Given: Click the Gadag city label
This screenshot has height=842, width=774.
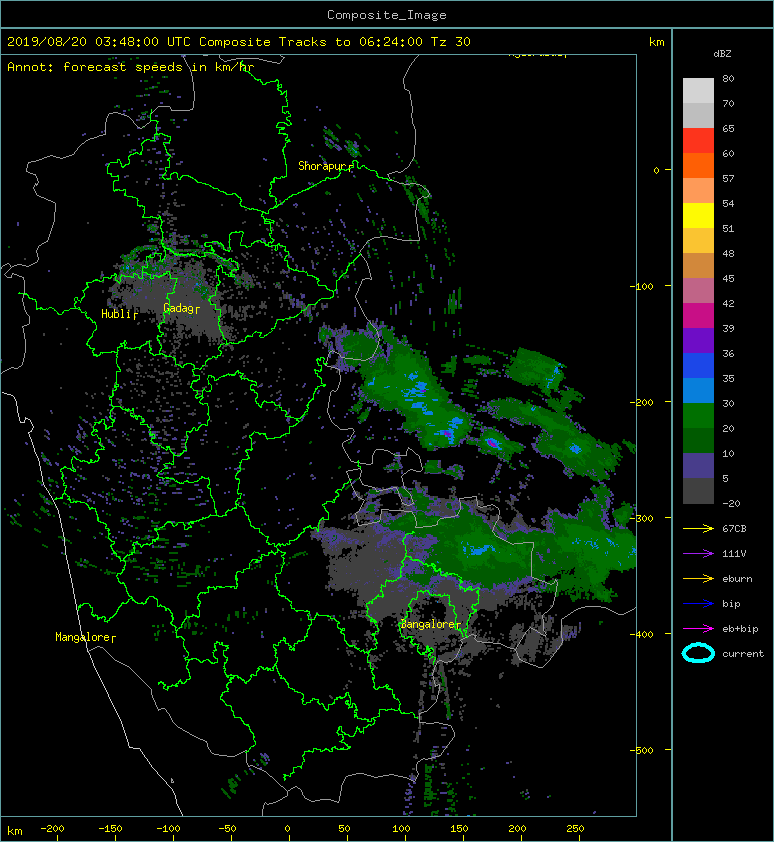Looking at the screenshot, I should [180, 308].
